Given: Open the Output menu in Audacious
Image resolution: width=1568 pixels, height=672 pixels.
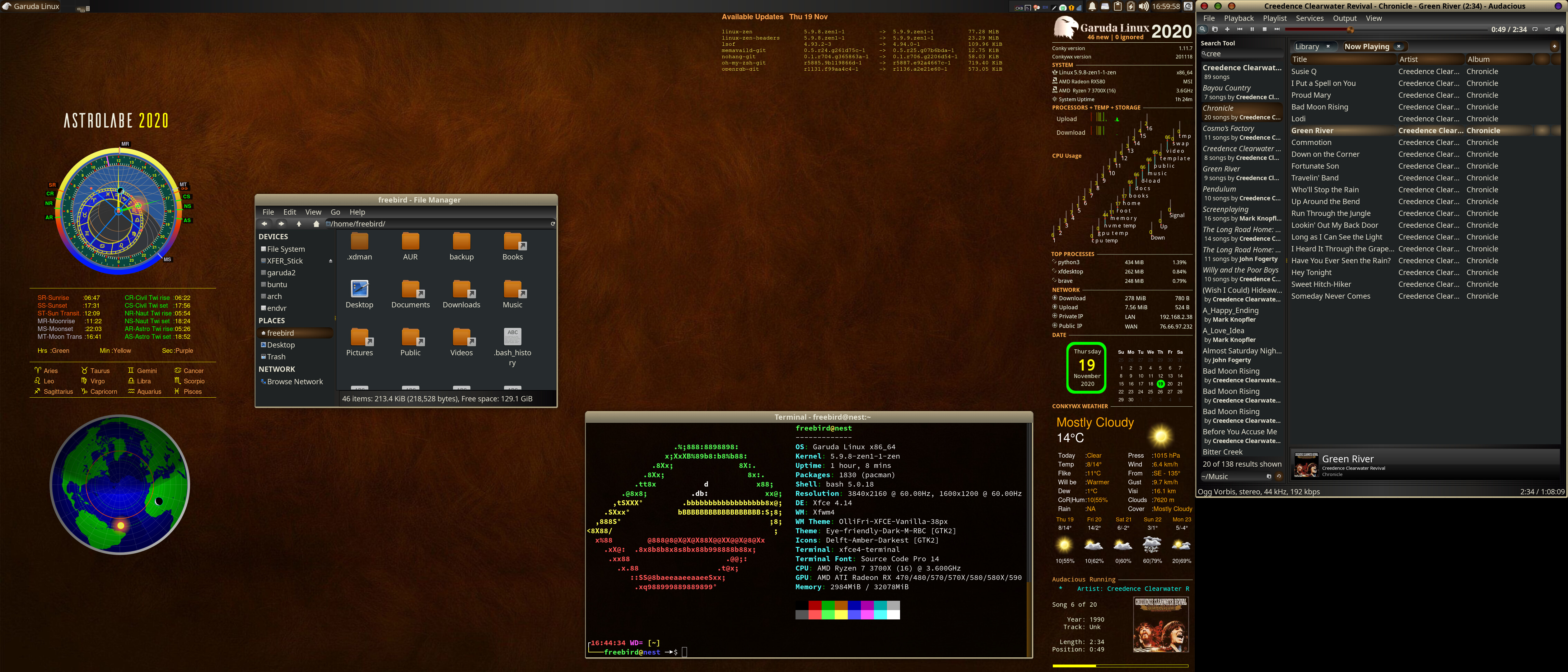Looking at the screenshot, I should tap(1345, 18).
